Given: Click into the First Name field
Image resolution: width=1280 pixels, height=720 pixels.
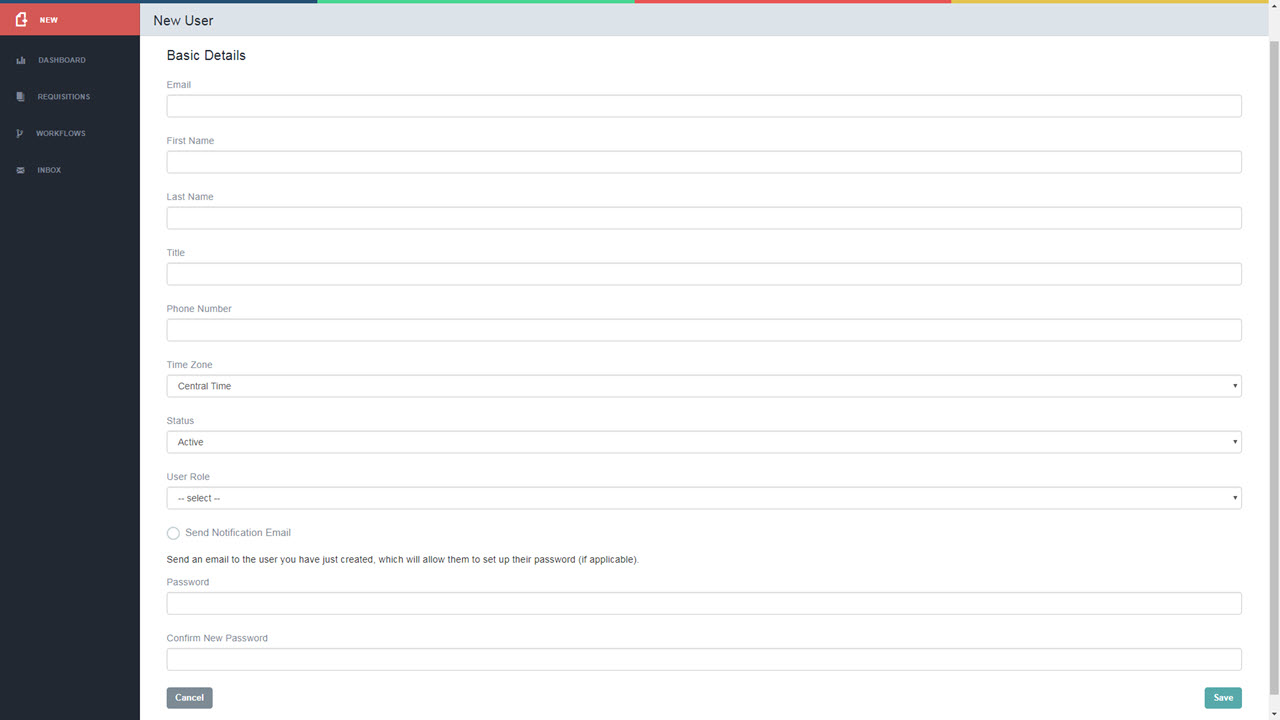Looking at the screenshot, I should click(x=704, y=162).
